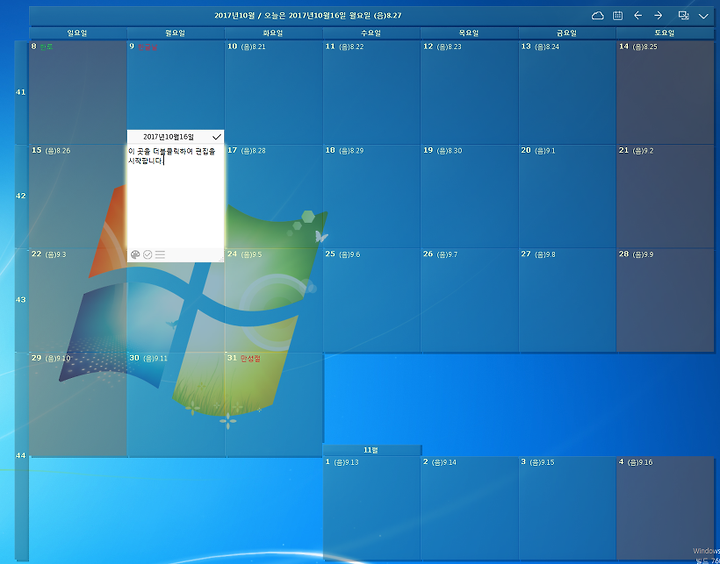The width and height of the screenshot is (720, 564).
Task: Open the color palette in note editor
Action: click(135, 255)
